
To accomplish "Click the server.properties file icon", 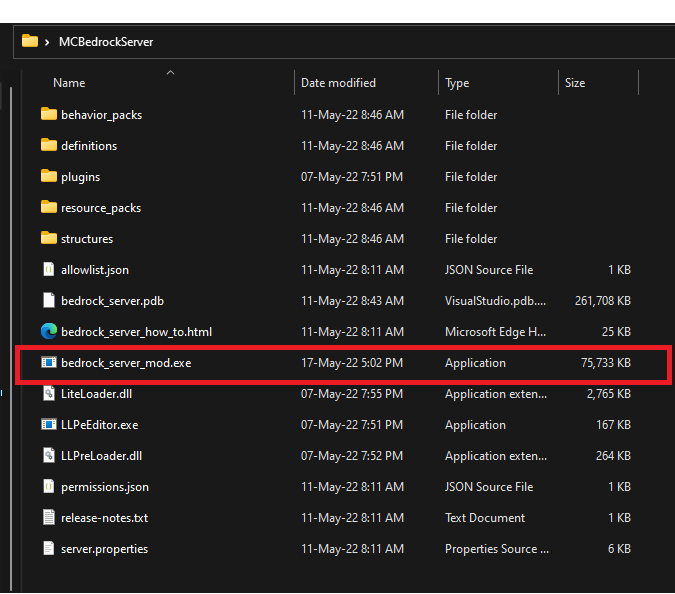I will [49, 548].
